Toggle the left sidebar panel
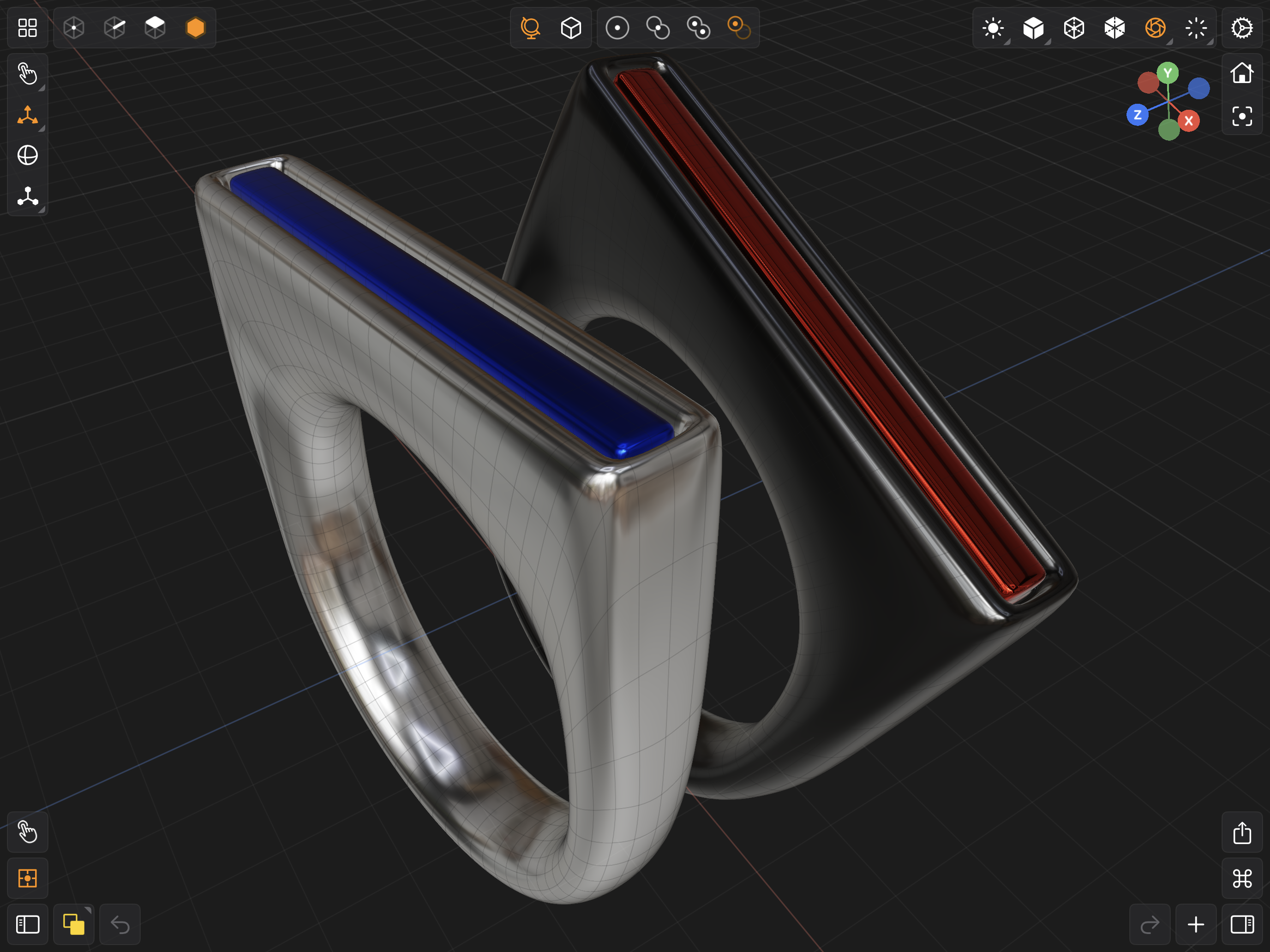 28,924
